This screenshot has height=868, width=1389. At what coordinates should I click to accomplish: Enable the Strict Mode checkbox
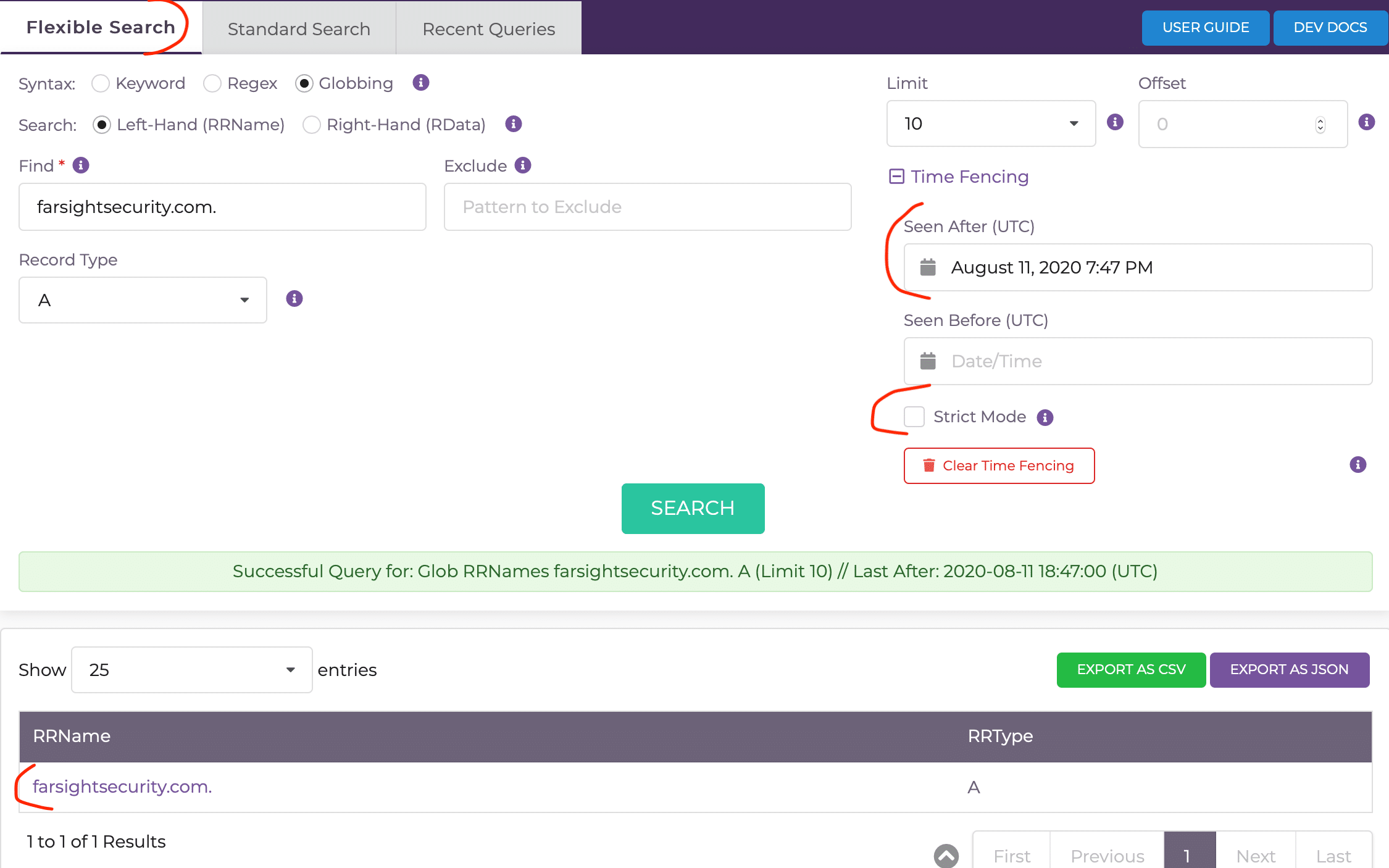coord(914,417)
